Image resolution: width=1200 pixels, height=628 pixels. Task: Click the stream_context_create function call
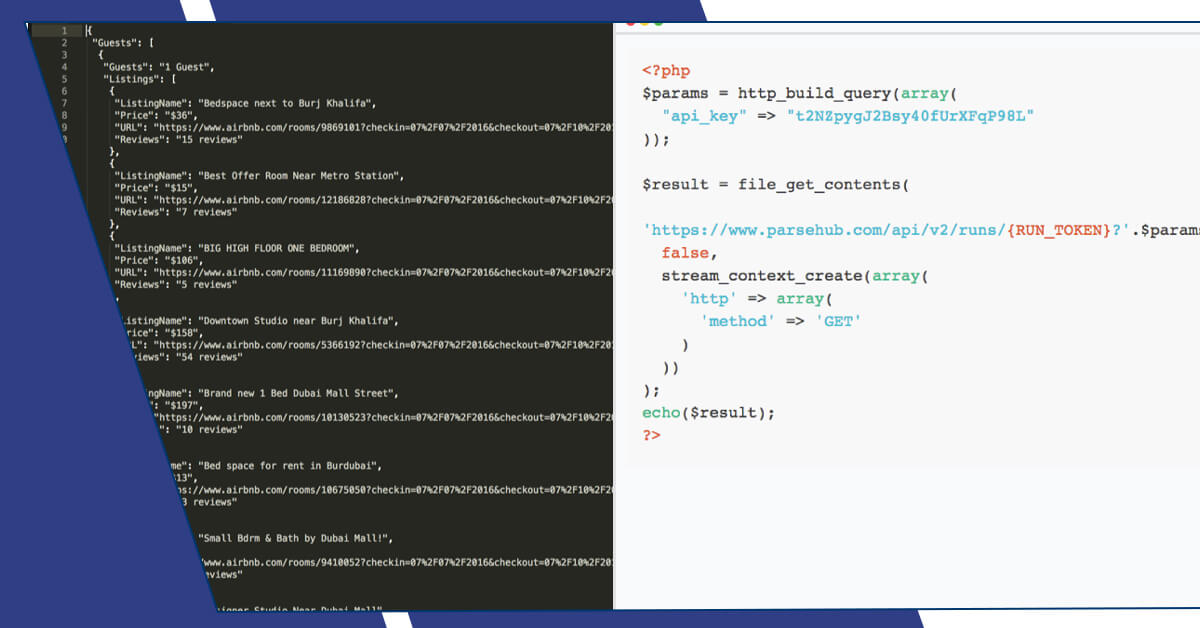763,276
